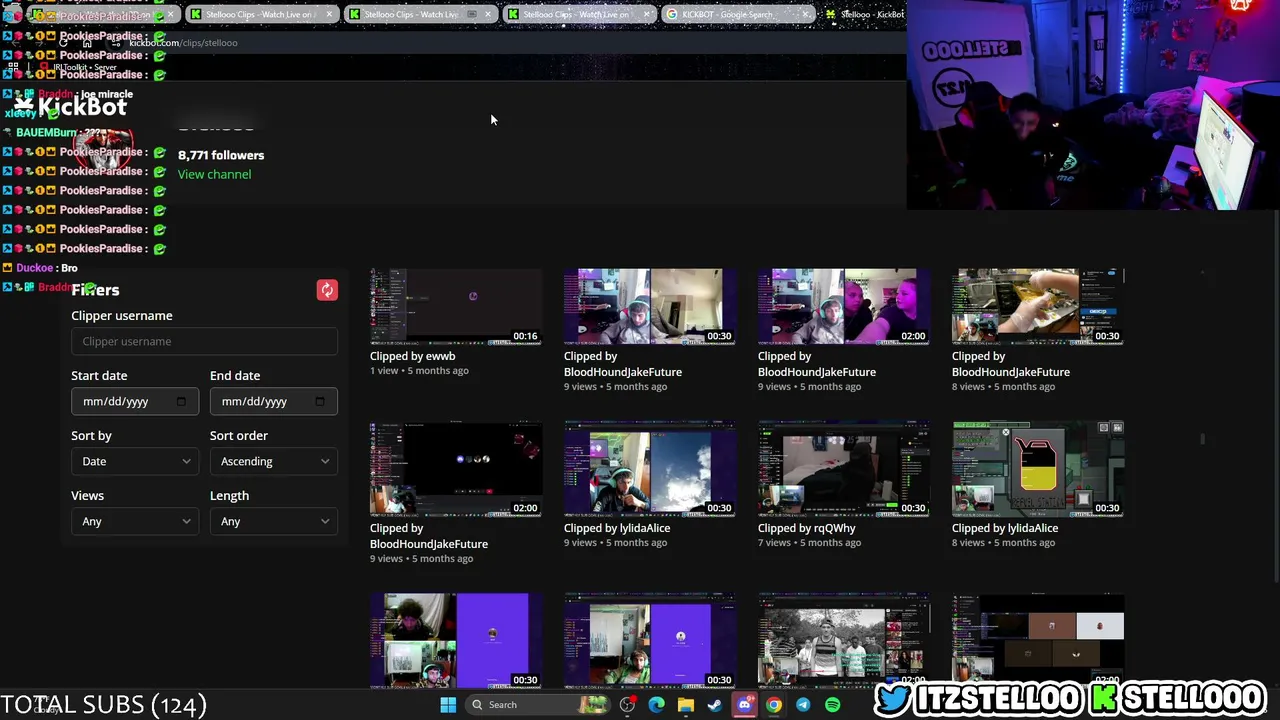Focus the Clipper username input field
This screenshot has height=720, width=1280.
coord(204,341)
